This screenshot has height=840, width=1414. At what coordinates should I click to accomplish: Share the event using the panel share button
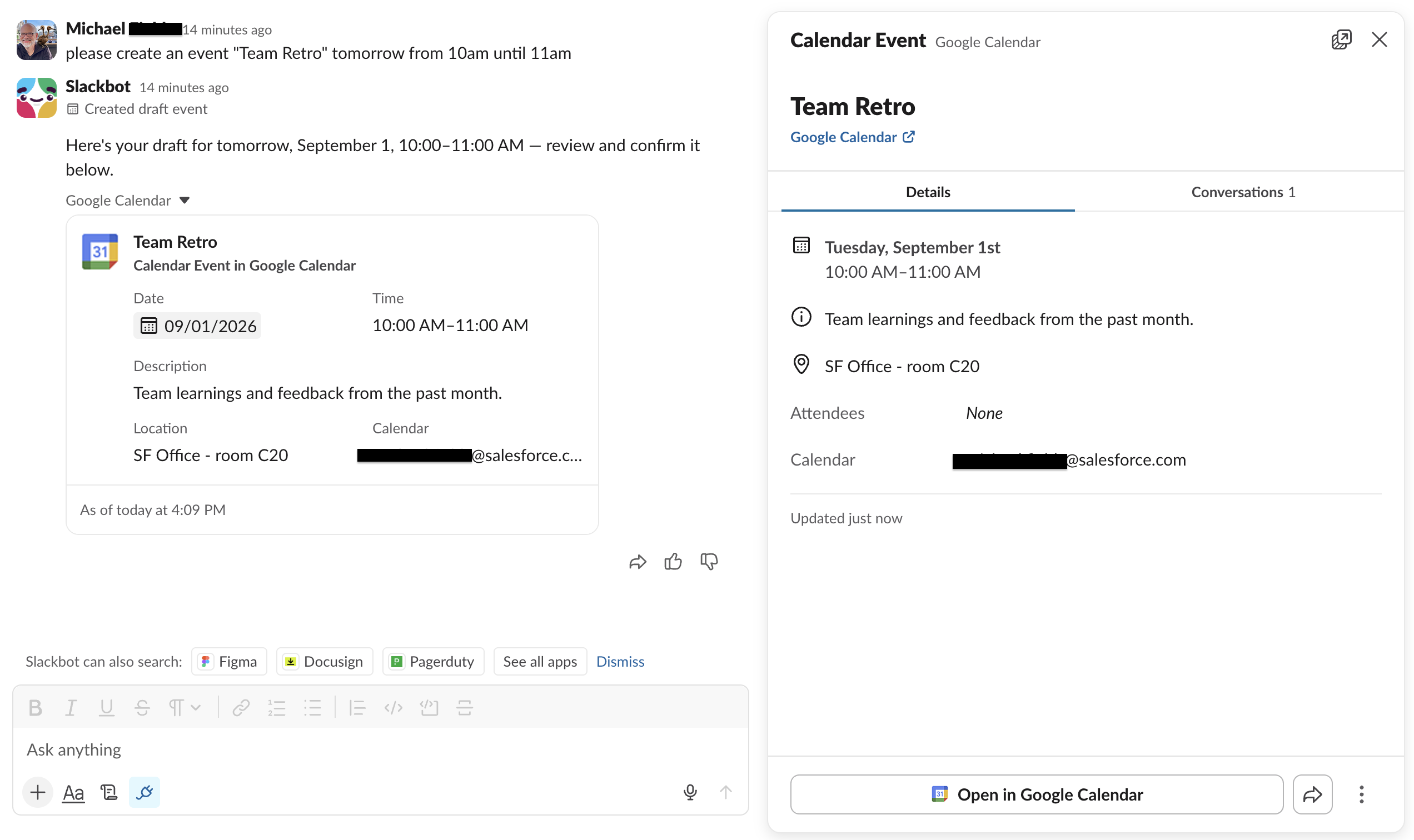coord(1312,794)
